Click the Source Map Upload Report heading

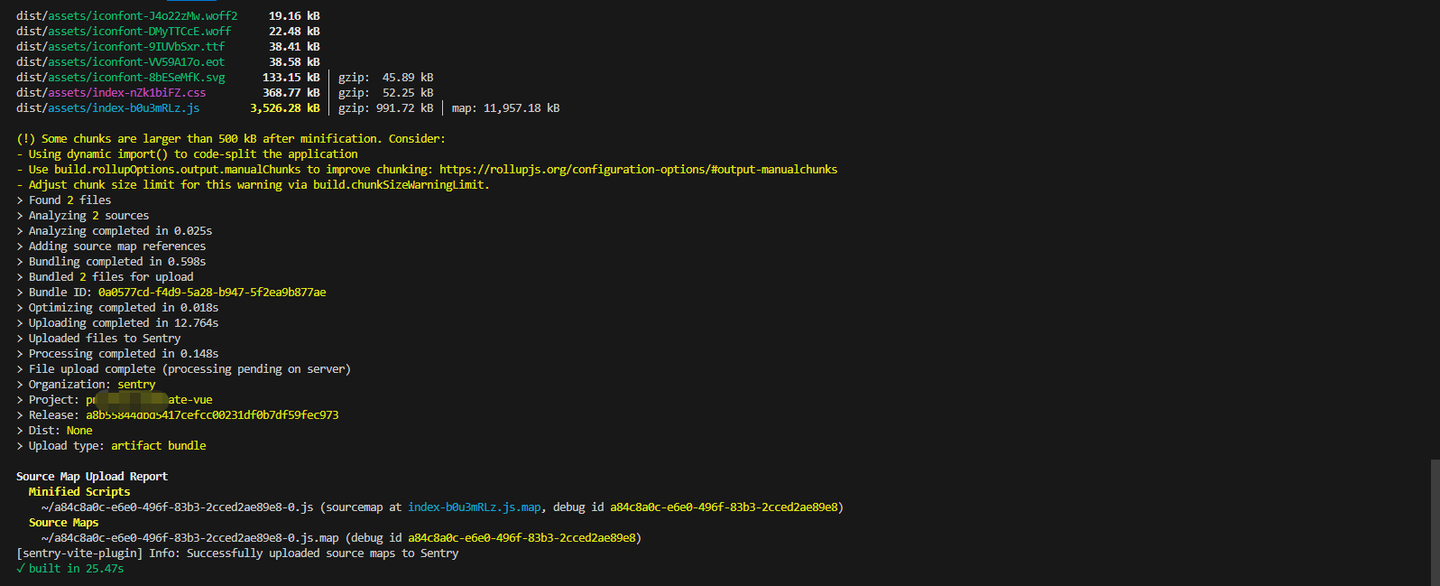click(92, 477)
